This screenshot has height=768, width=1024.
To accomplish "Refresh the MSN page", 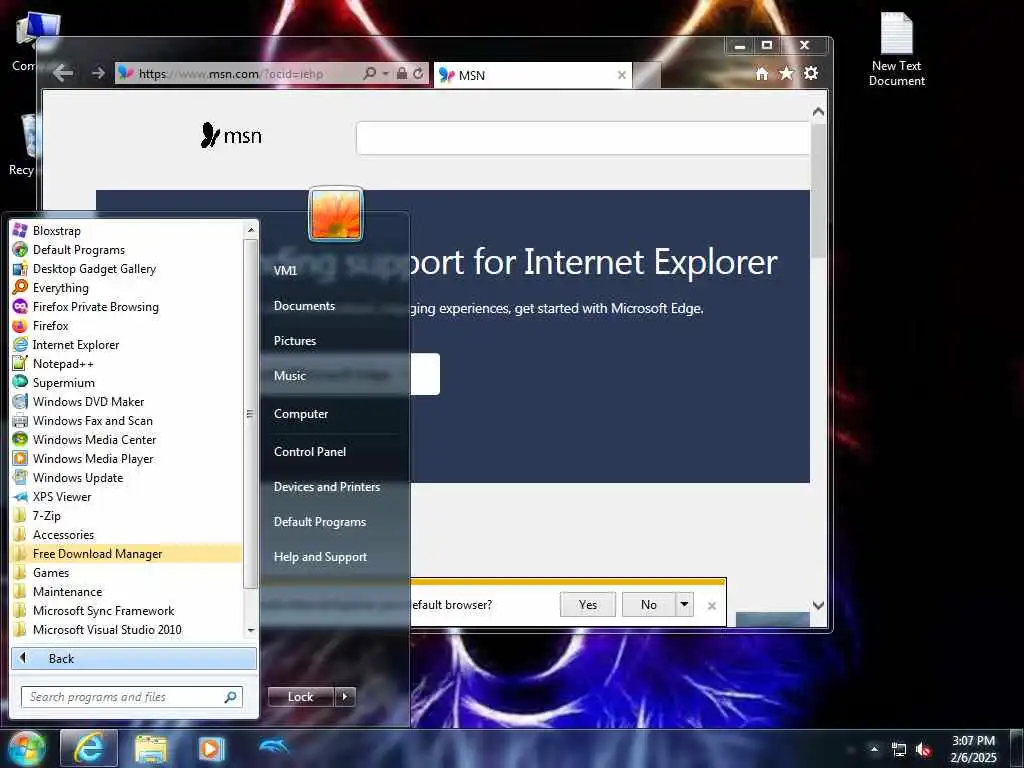I will point(419,73).
